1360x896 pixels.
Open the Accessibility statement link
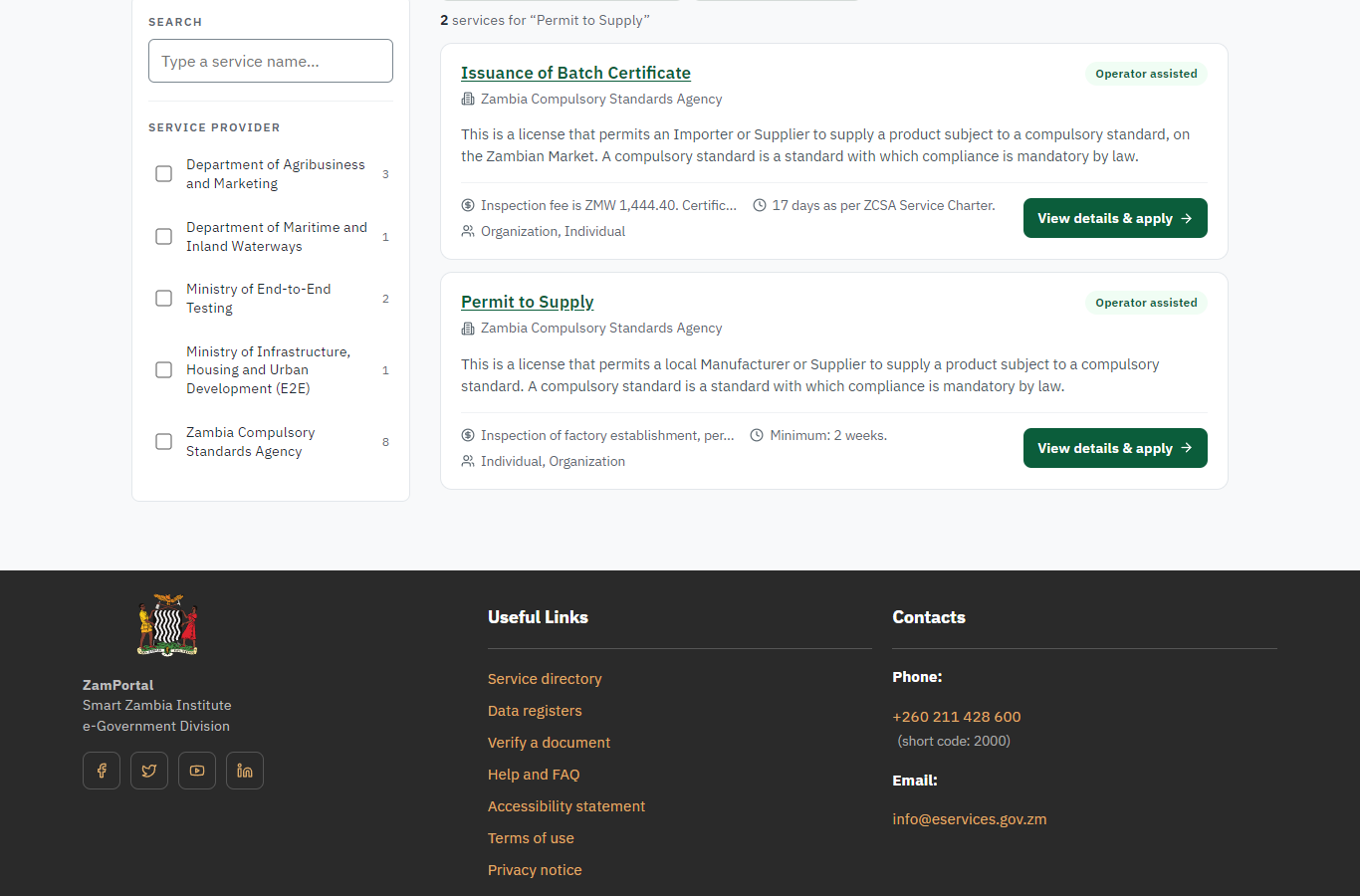click(567, 806)
